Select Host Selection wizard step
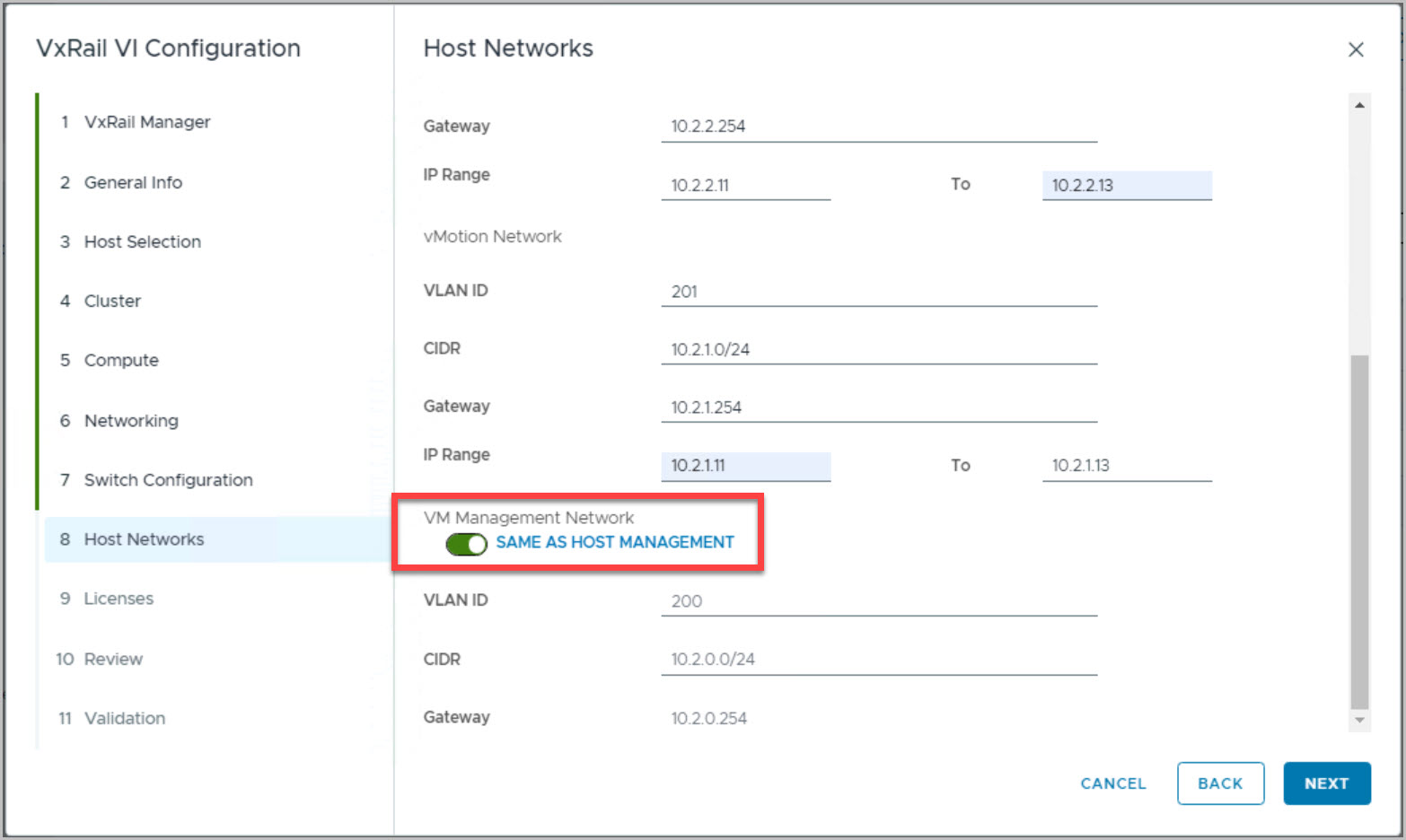 pyautogui.click(x=142, y=241)
